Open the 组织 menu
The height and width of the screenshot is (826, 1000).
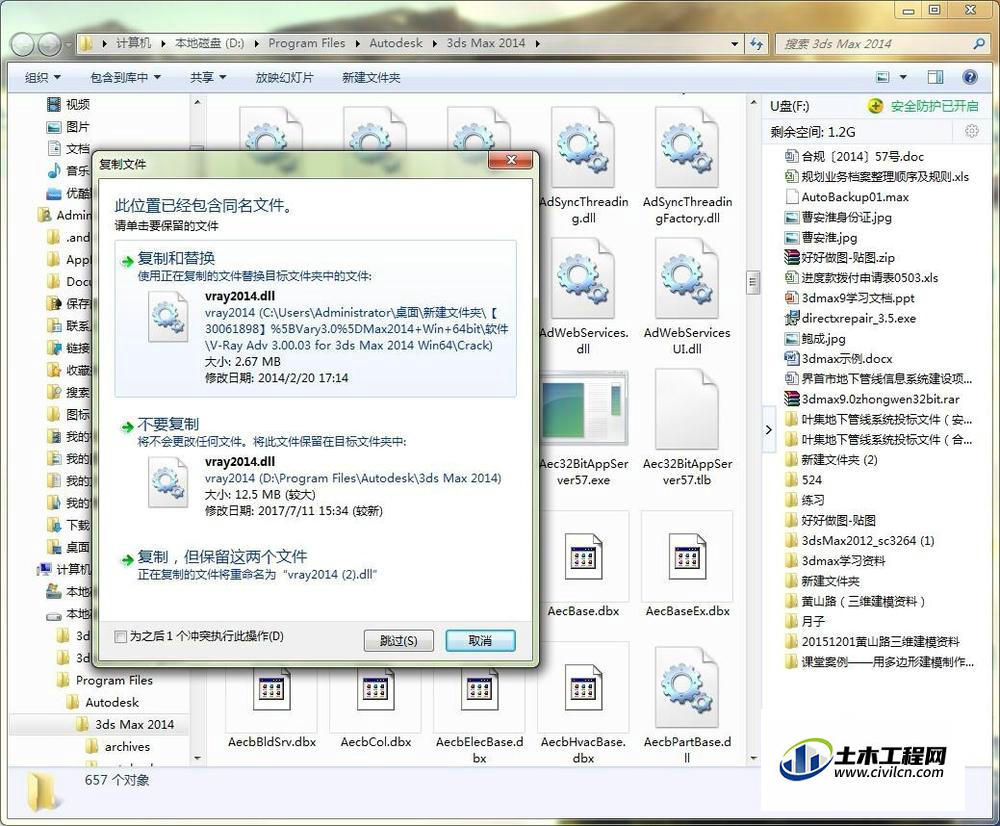[x=42, y=77]
